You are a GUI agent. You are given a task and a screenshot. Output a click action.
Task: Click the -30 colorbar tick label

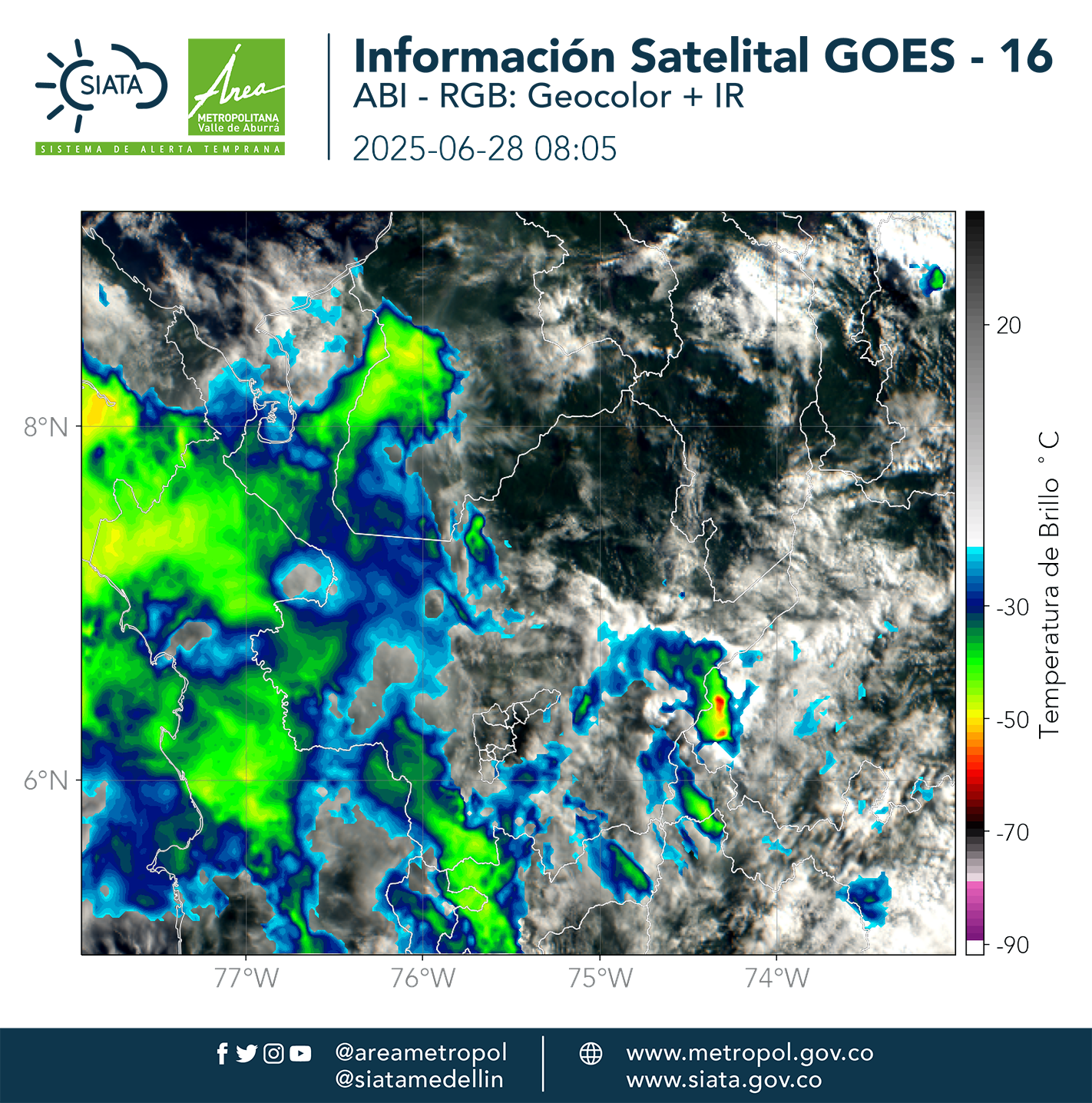click(1012, 608)
